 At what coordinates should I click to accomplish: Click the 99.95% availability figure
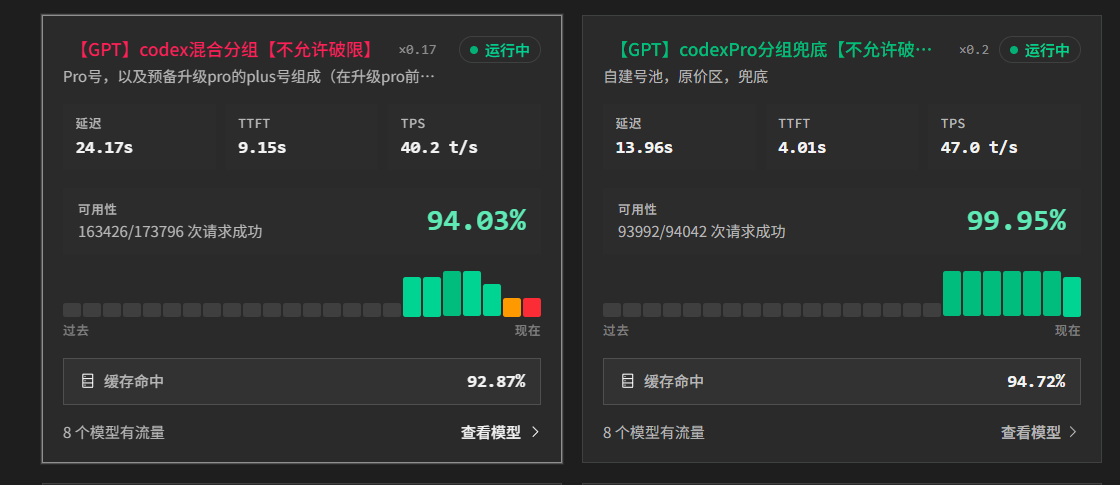(1016, 221)
